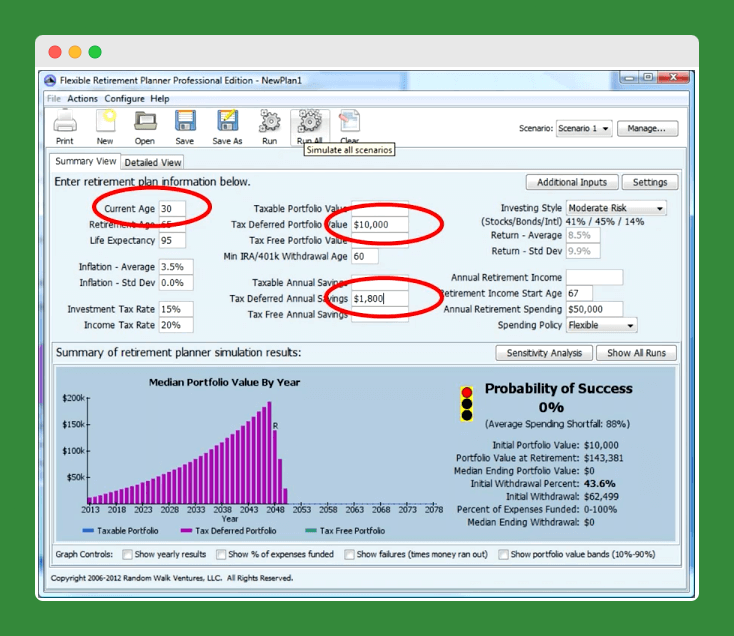This screenshot has height=636, width=734.
Task: Enable Show yearly results checkbox
Action: (128, 554)
